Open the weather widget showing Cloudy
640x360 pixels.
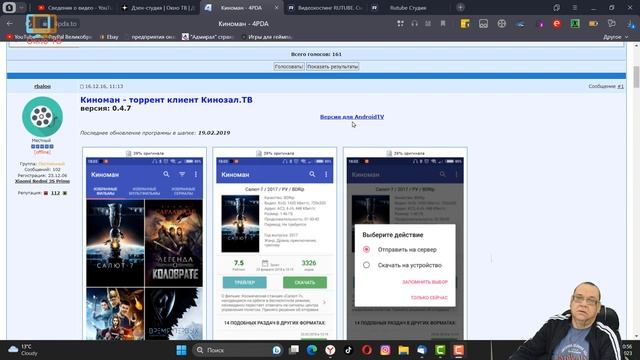[23, 350]
